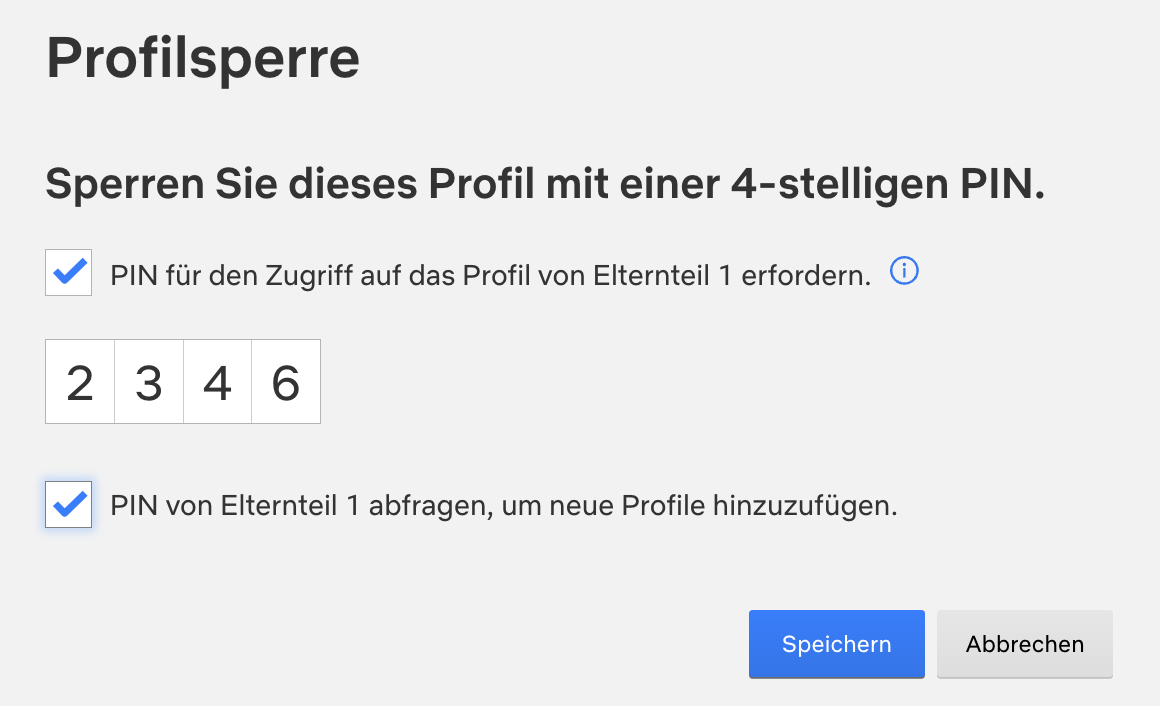Viewport: 1160px width, 706px height.
Task: Click '4-stelligen PIN' in the subheading
Action: 888,184
